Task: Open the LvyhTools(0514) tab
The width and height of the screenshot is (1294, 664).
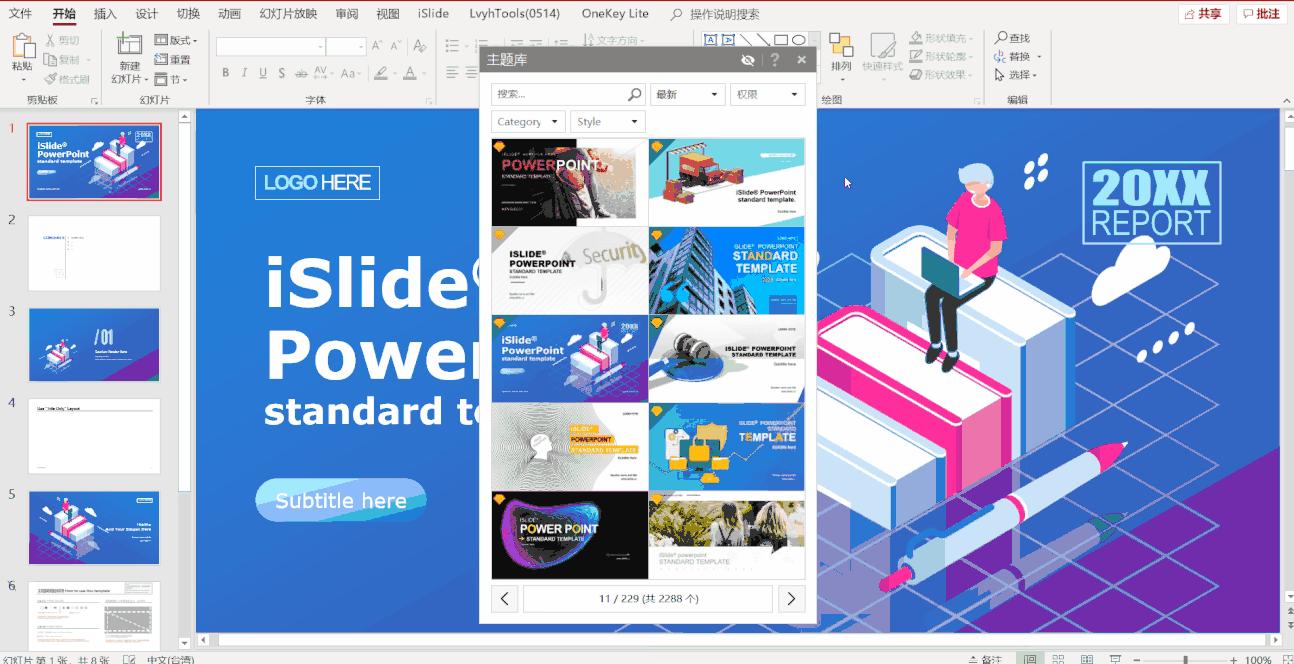Action: (514, 14)
